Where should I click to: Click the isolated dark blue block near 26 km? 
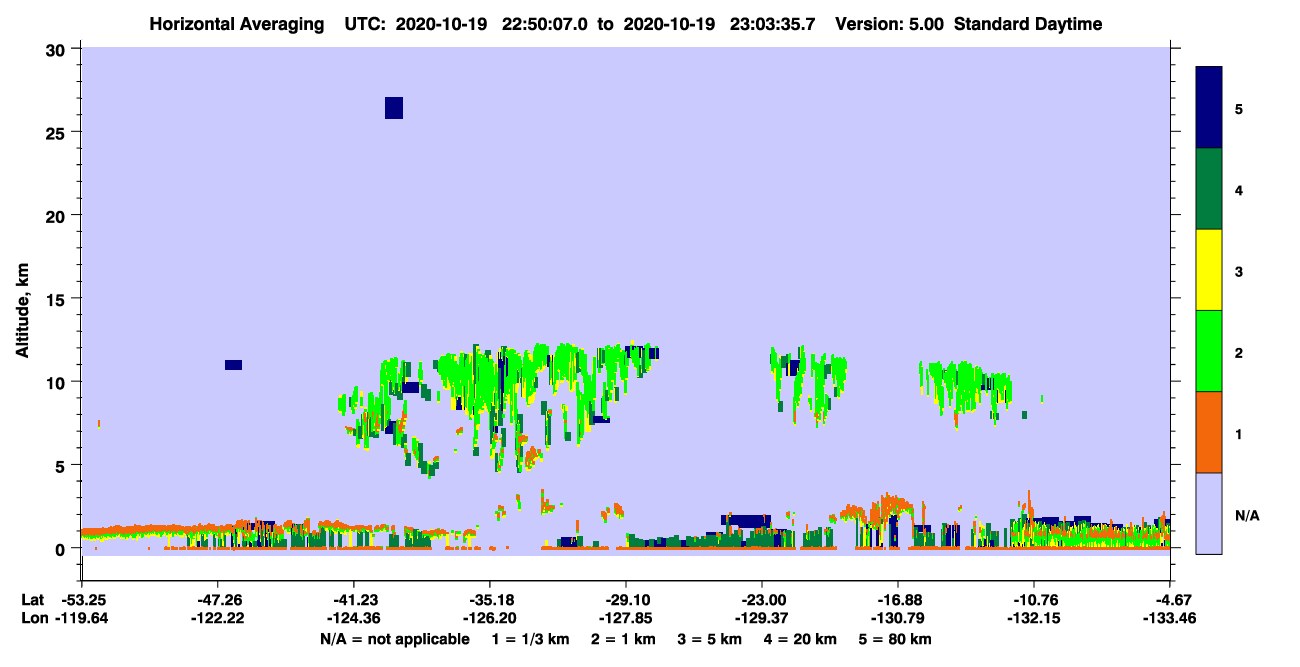(x=394, y=108)
